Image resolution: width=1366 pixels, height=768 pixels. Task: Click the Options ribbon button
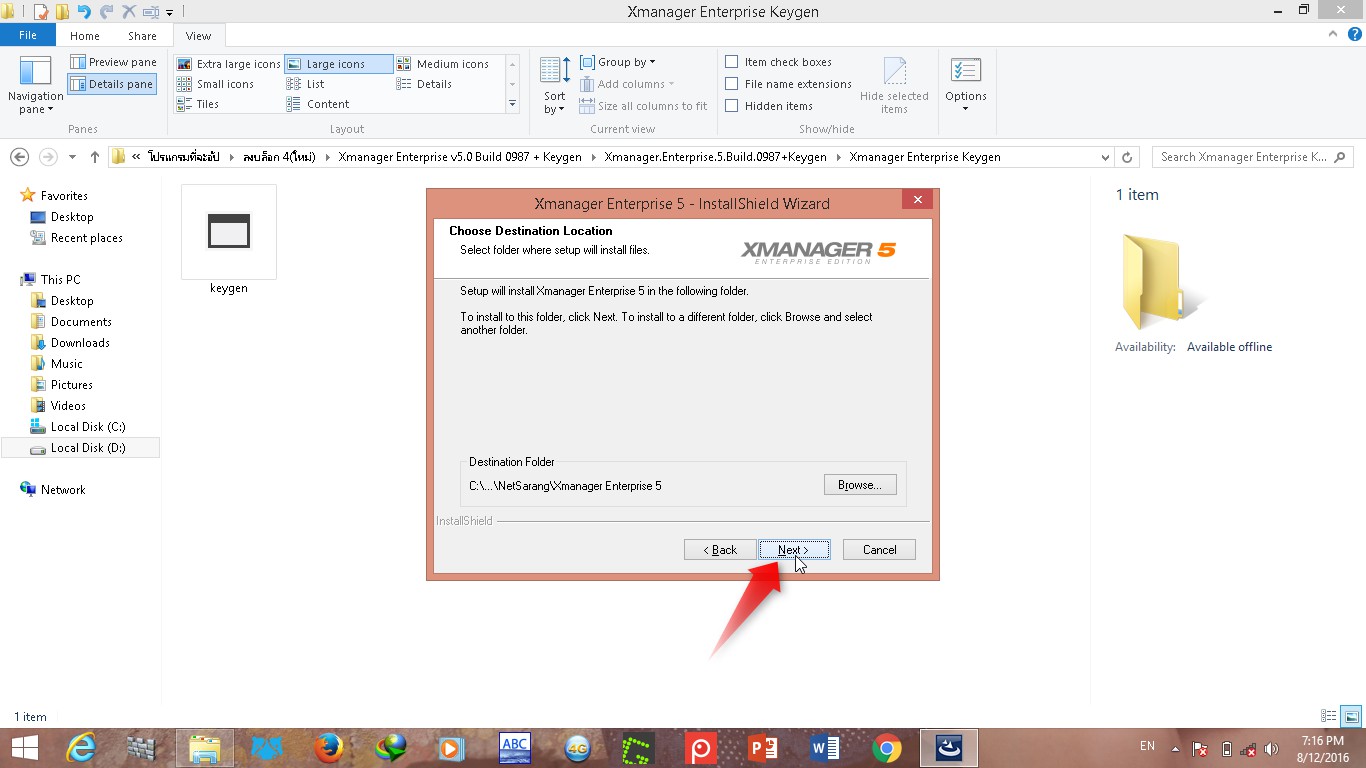pos(966,85)
